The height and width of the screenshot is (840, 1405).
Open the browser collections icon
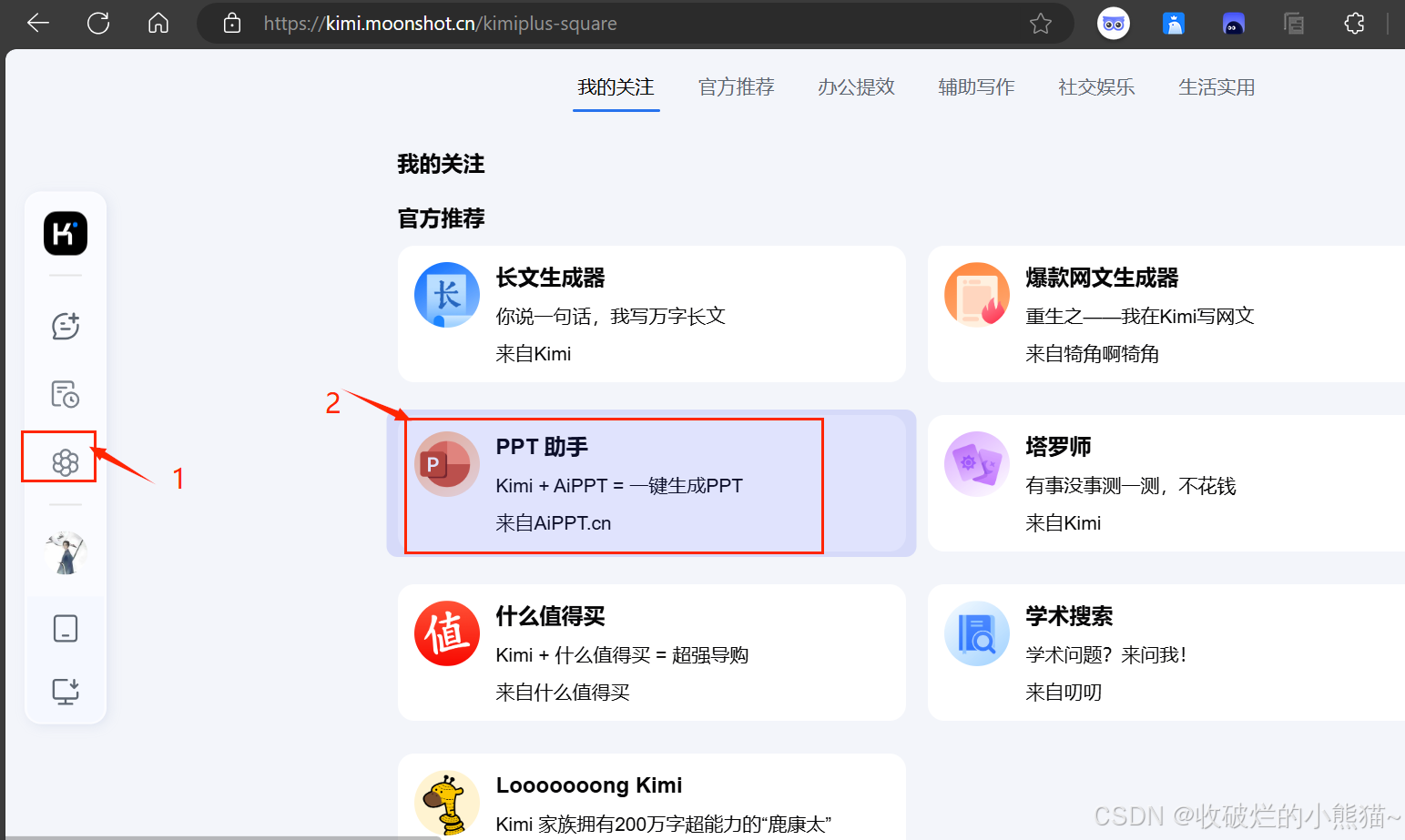pos(1294,24)
